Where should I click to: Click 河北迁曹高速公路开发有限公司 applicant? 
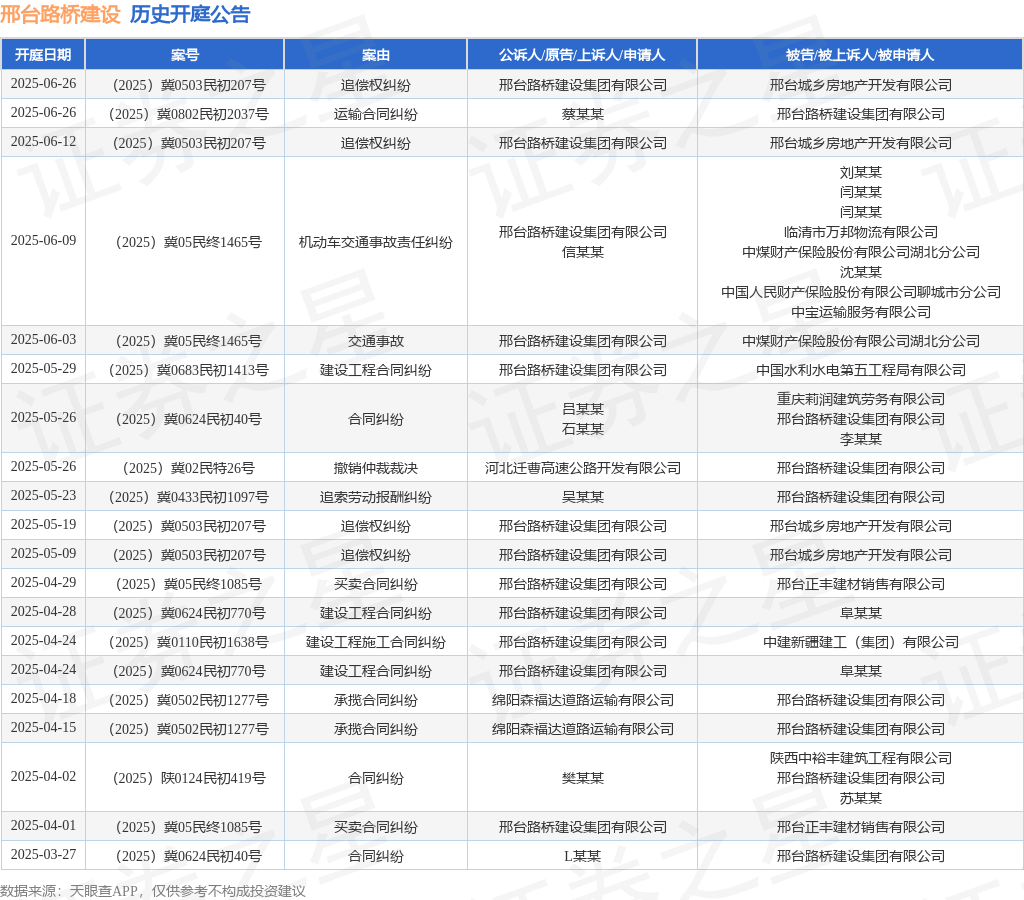pyautogui.click(x=583, y=468)
